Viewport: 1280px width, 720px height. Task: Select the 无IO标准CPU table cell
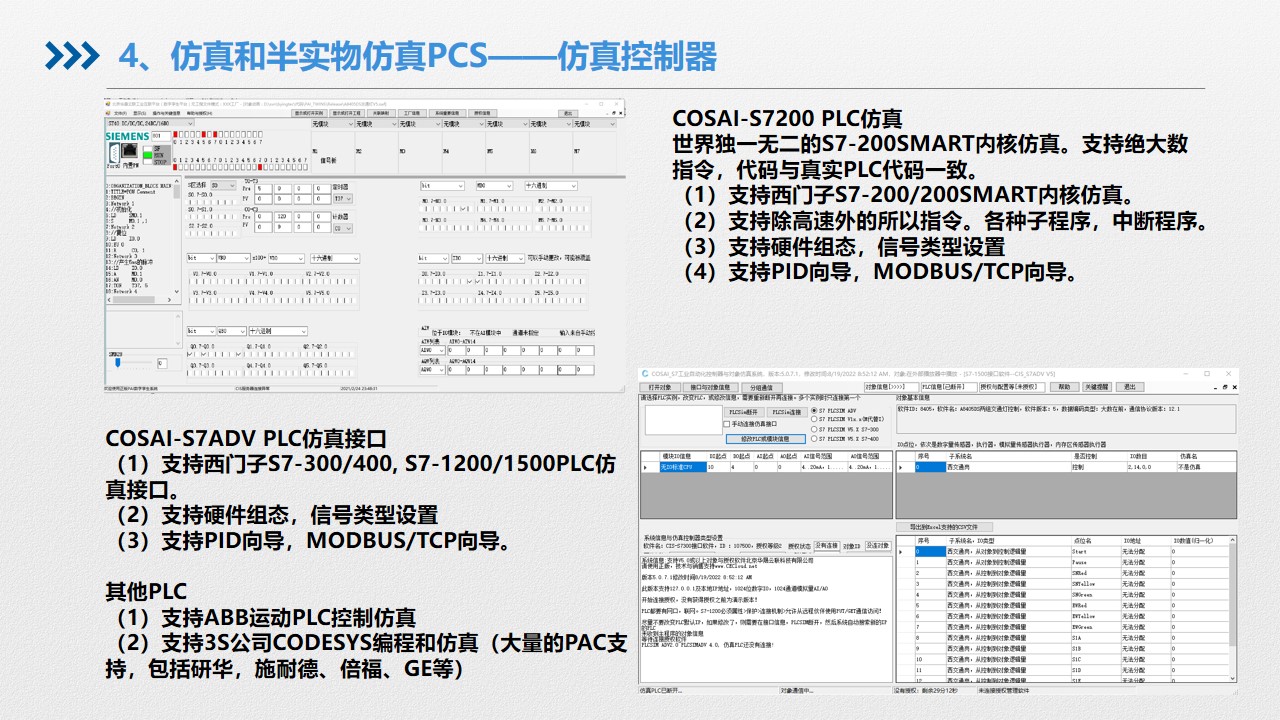click(x=681, y=467)
